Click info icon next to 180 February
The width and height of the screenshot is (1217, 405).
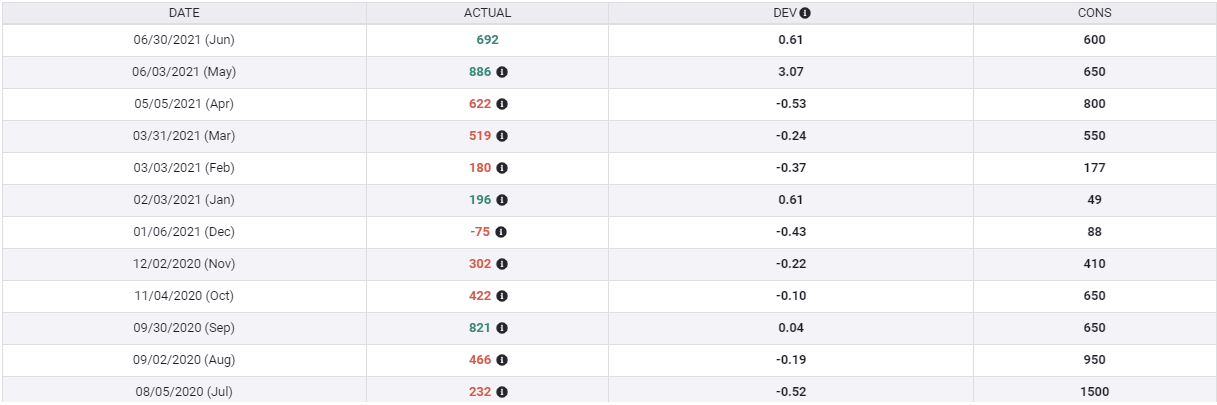tap(502, 168)
